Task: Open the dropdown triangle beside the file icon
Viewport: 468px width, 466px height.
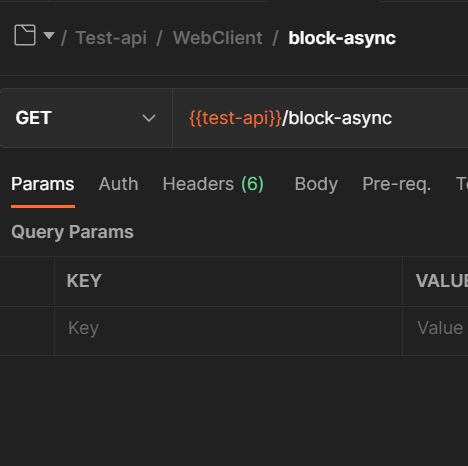Action: coord(49,35)
